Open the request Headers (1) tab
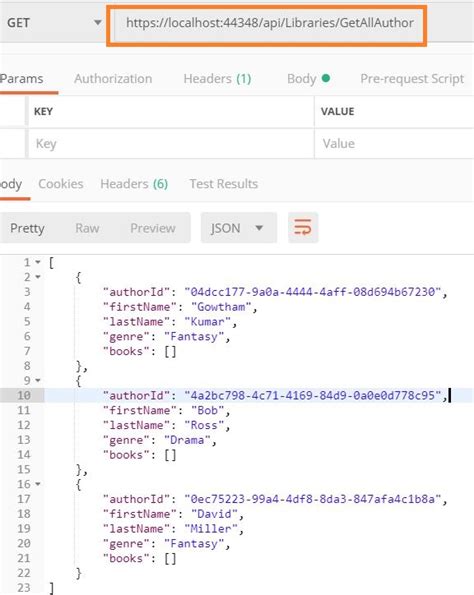Screen dimensions: 474x595 coord(217,79)
